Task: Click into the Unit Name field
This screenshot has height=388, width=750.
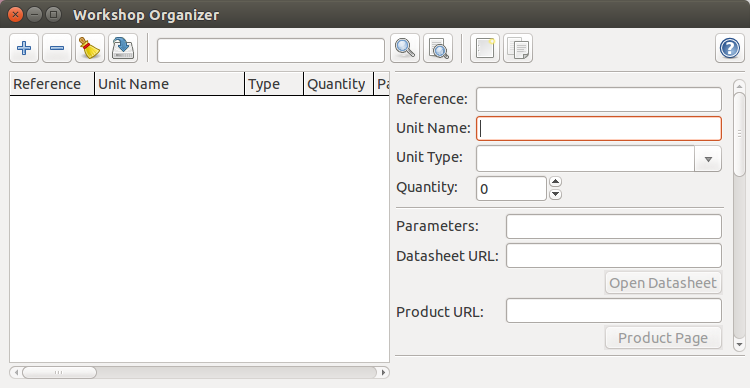Action: point(599,128)
